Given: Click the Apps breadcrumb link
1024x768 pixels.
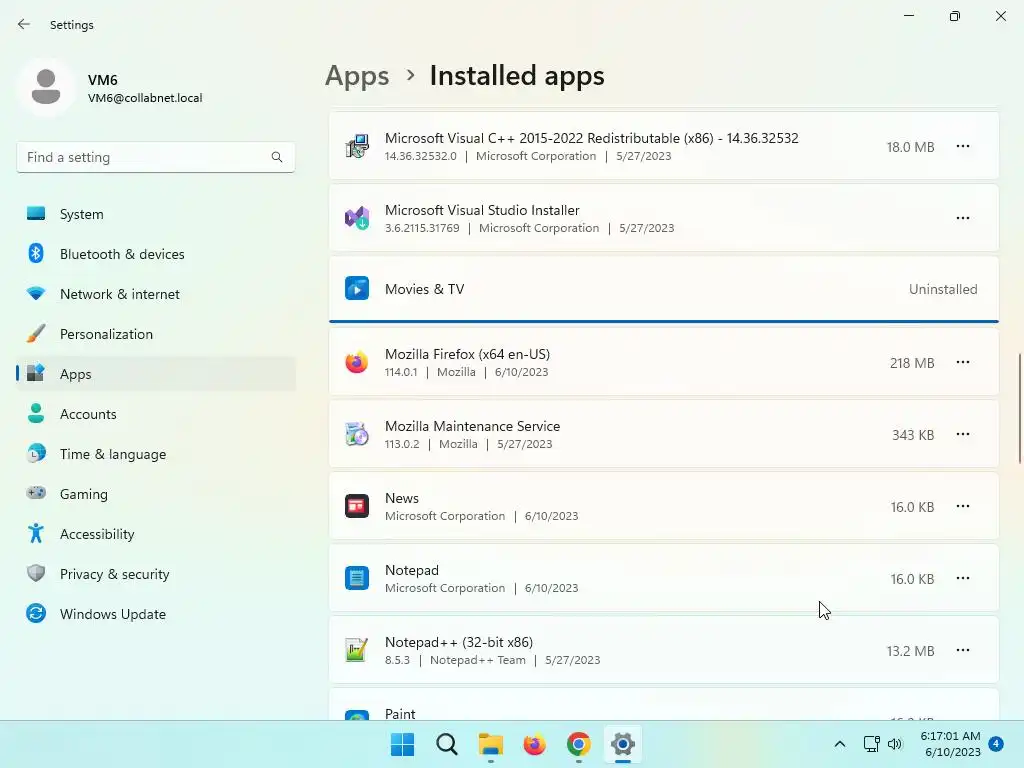Looking at the screenshot, I should [357, 76].
